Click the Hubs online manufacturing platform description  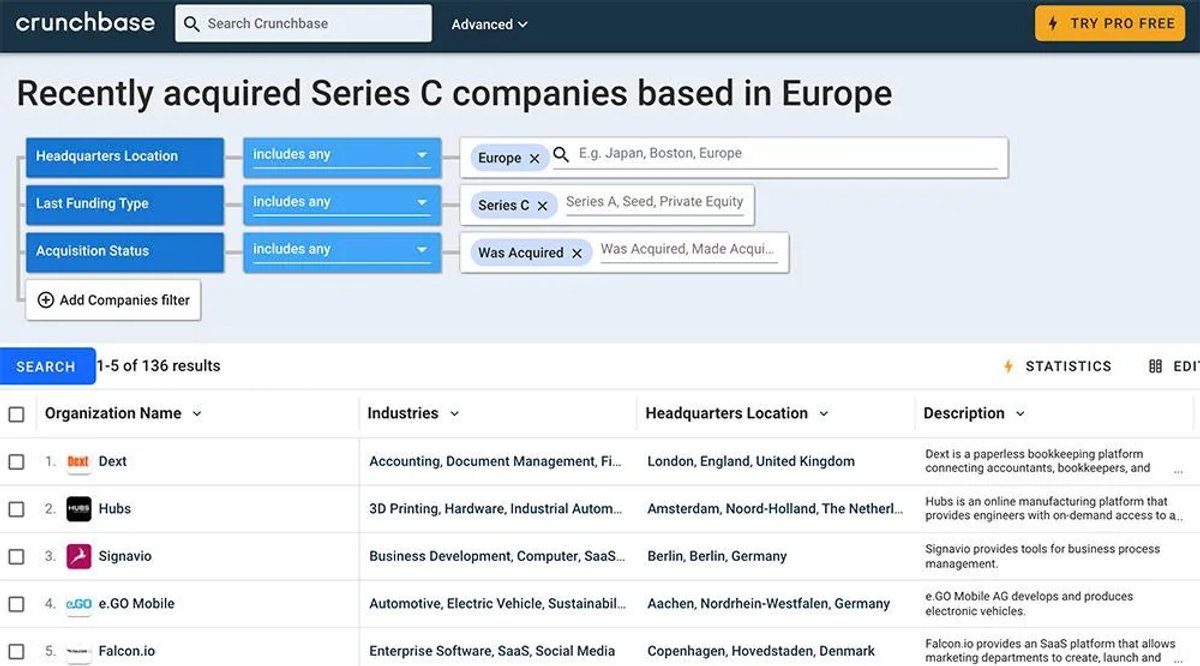[x=1052, y=509]
